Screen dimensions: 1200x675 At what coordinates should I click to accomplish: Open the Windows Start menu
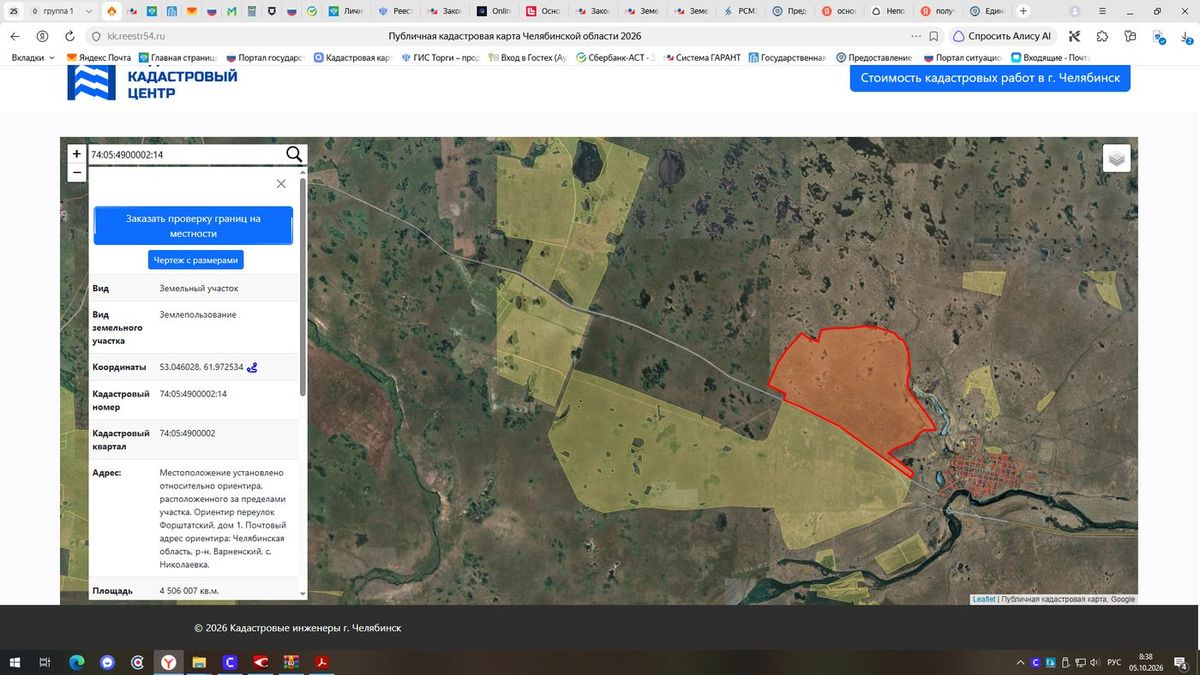click(15, 662)
